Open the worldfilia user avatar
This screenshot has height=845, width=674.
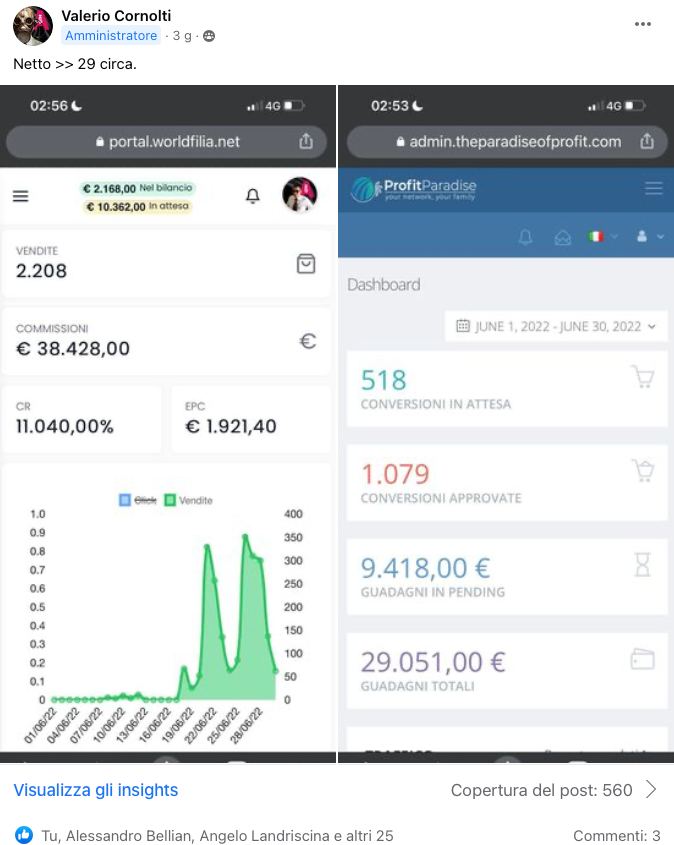tap(300, 195)
